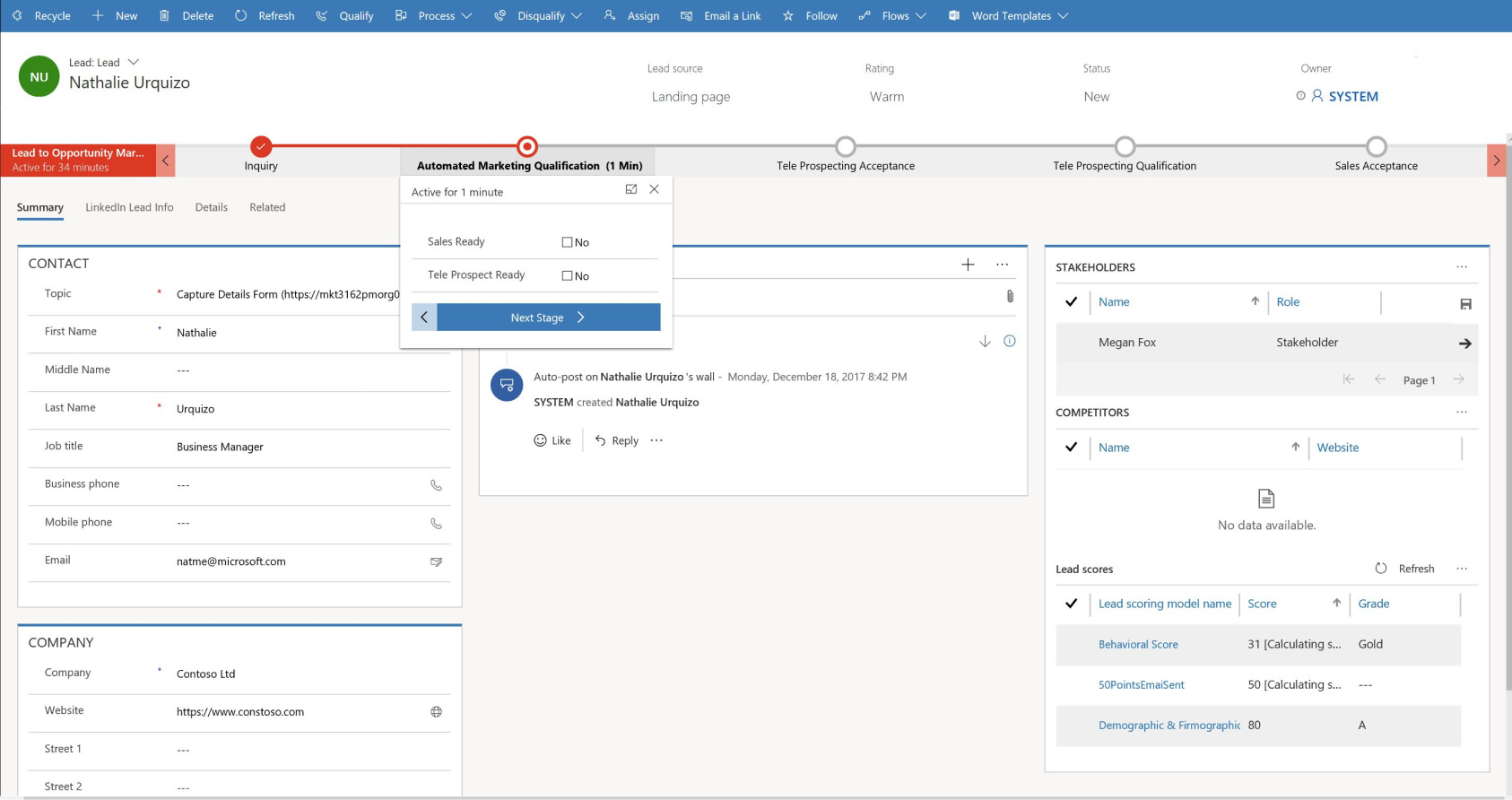Open Behavioral Score model link

tap(1138, 645)
